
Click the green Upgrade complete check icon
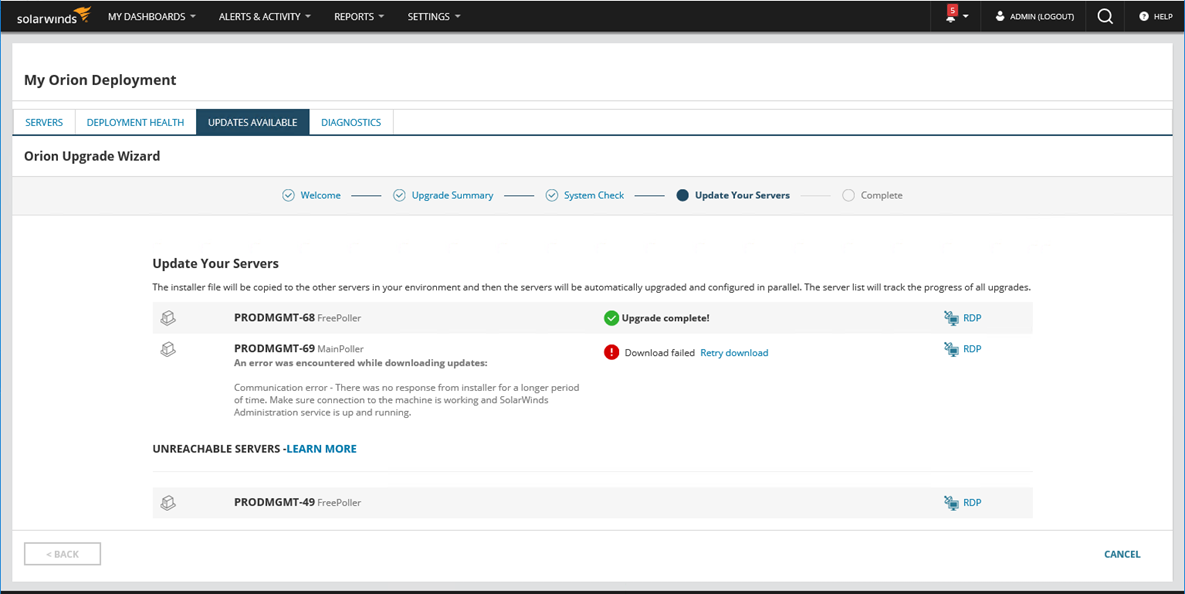(611, 318)
